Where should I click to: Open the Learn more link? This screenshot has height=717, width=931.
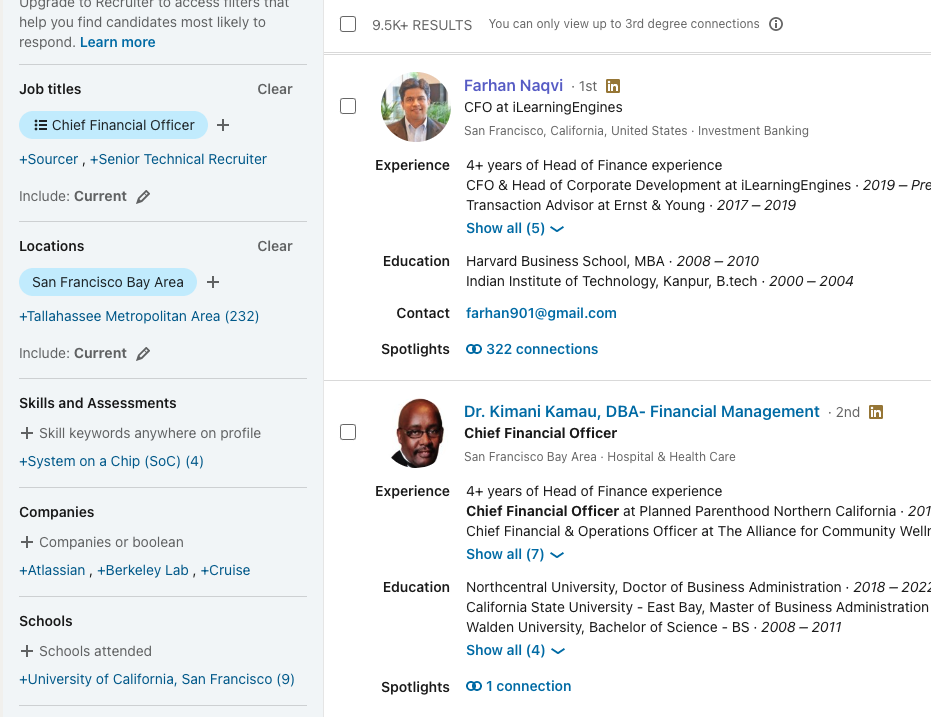pyautogui.click(x=118, y=42)
